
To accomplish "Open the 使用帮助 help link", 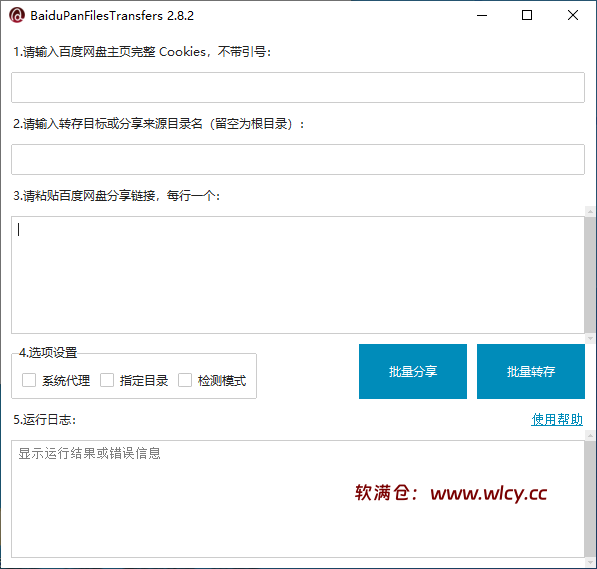I will click(557, 419).
